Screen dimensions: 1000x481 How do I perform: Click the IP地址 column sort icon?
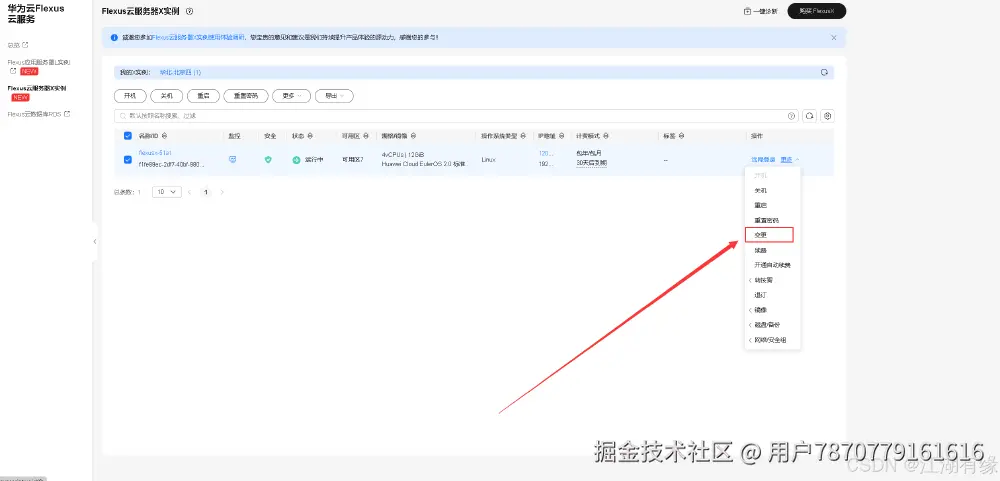click(x=562, y=136)
